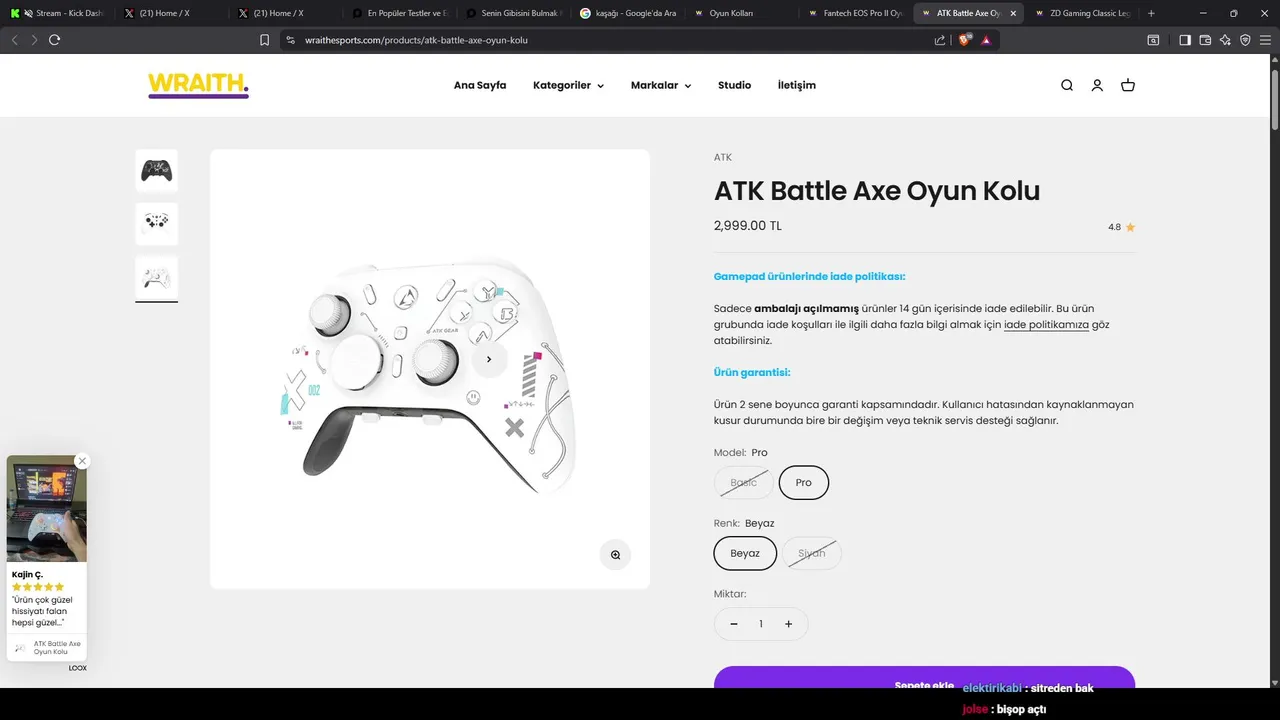This screenshot has width=1280, height=720.
Task: Click the Sepete ekle button
Action: pyautogui.click(x=924, y=677)
